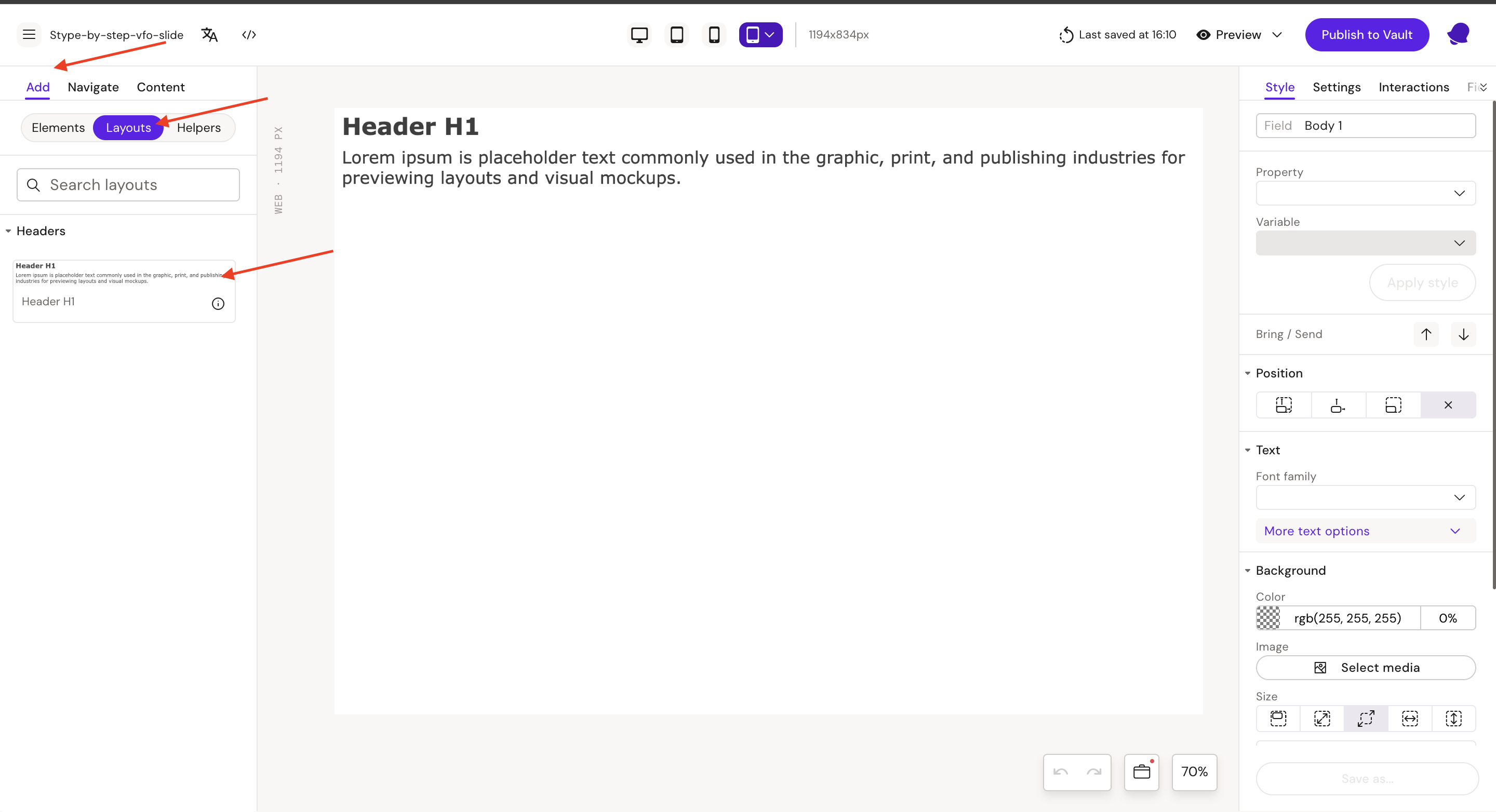Collapse the Position section
This screenshot has height=812, width=1496.
pos(1247,373)
